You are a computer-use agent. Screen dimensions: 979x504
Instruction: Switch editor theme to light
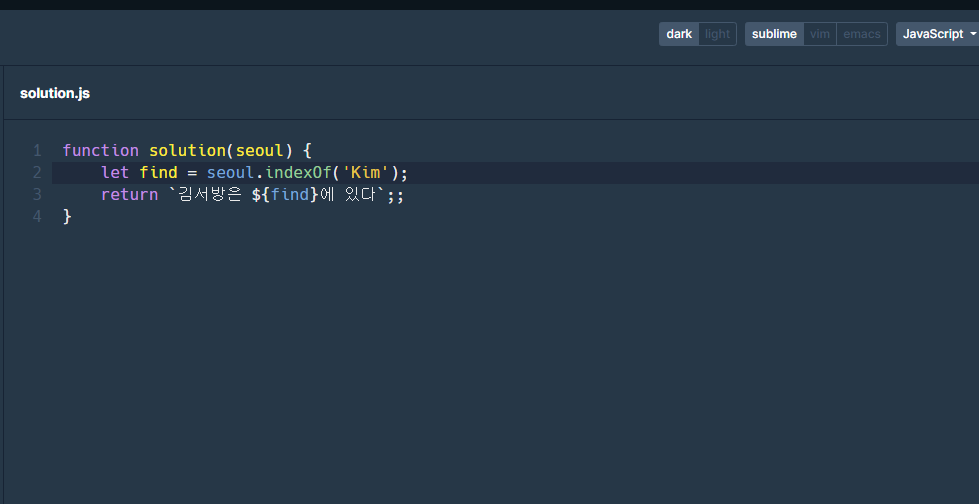[x=717, y=34]
